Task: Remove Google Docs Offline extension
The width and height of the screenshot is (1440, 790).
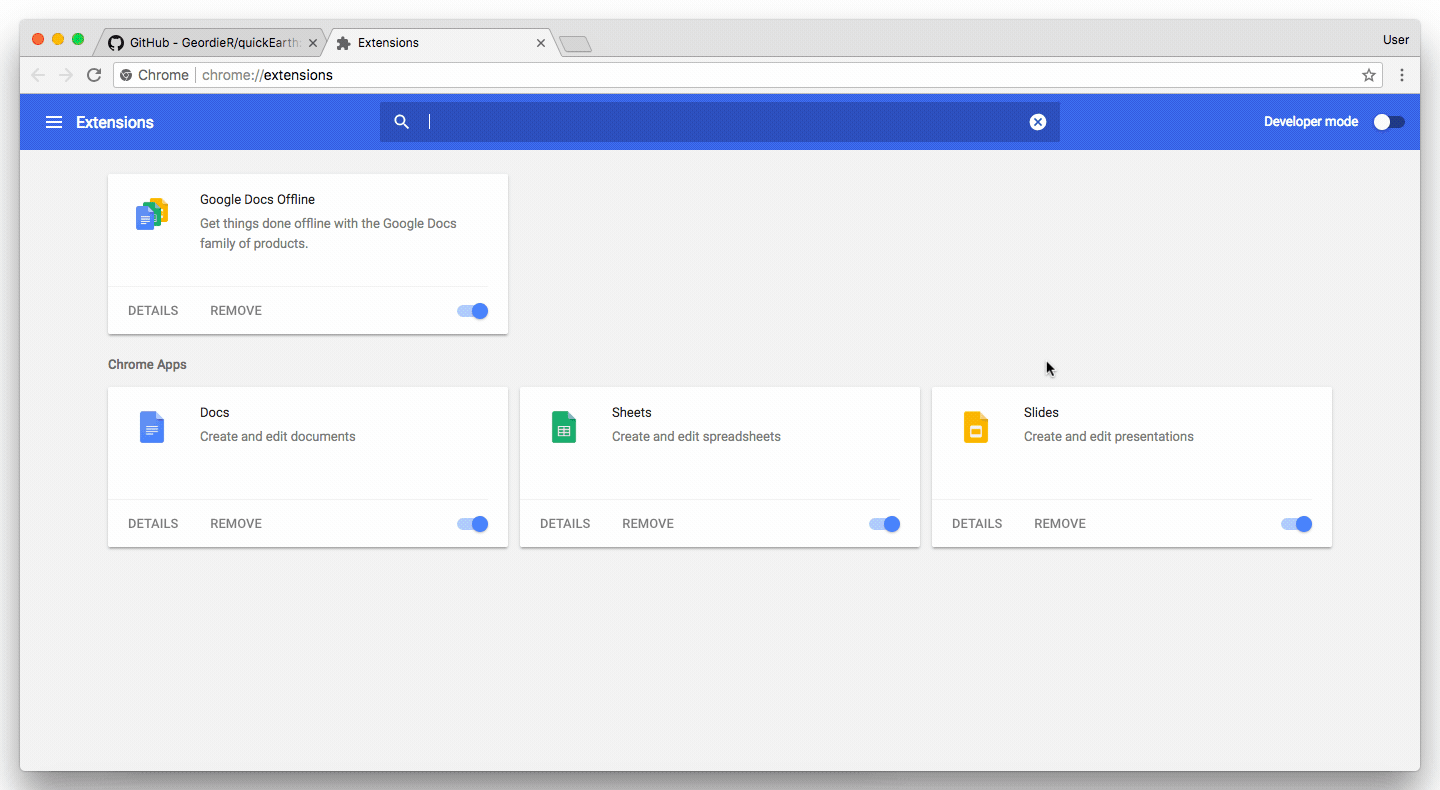Action: 236,311
